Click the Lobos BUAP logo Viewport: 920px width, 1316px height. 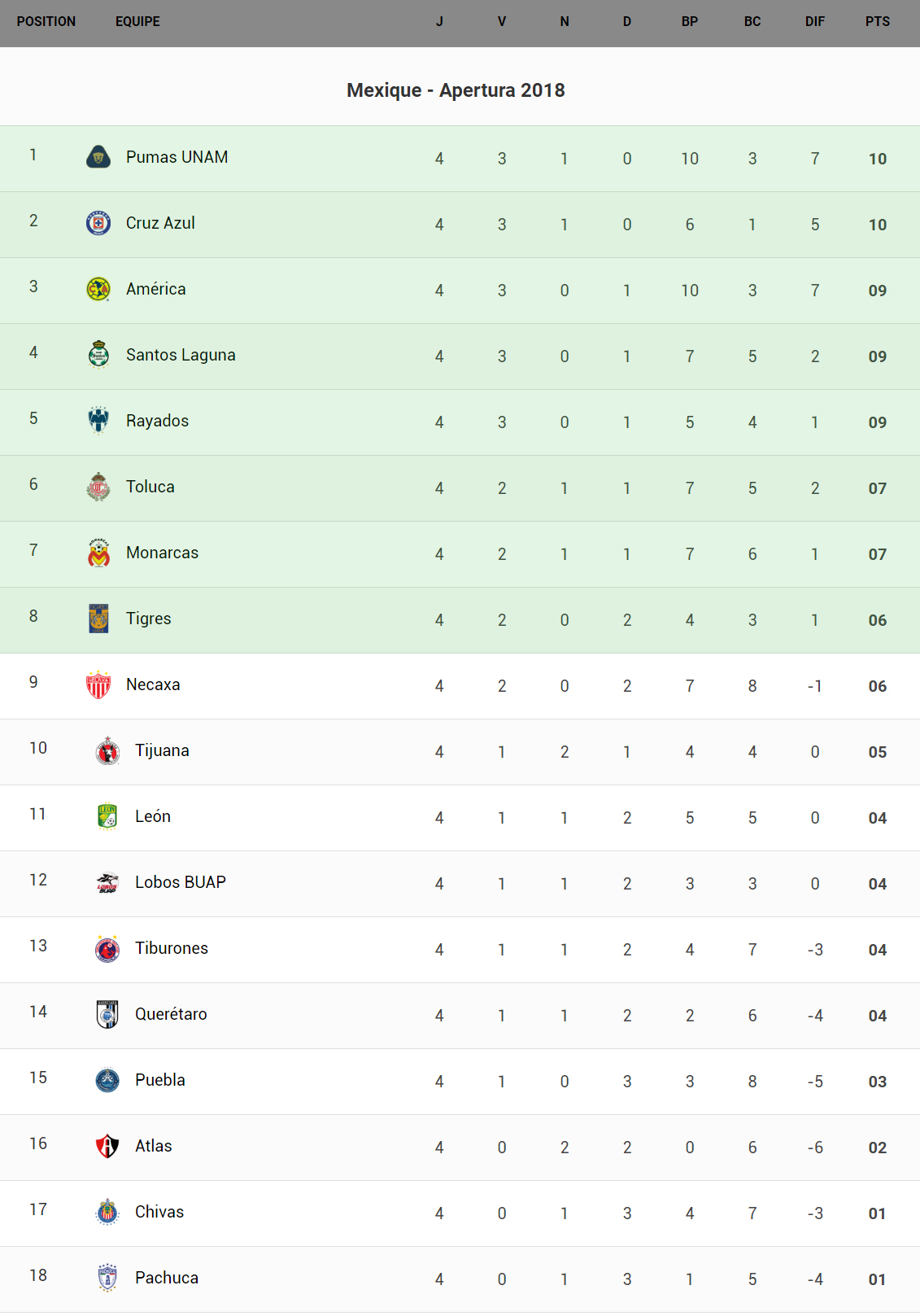pos(107,882)
